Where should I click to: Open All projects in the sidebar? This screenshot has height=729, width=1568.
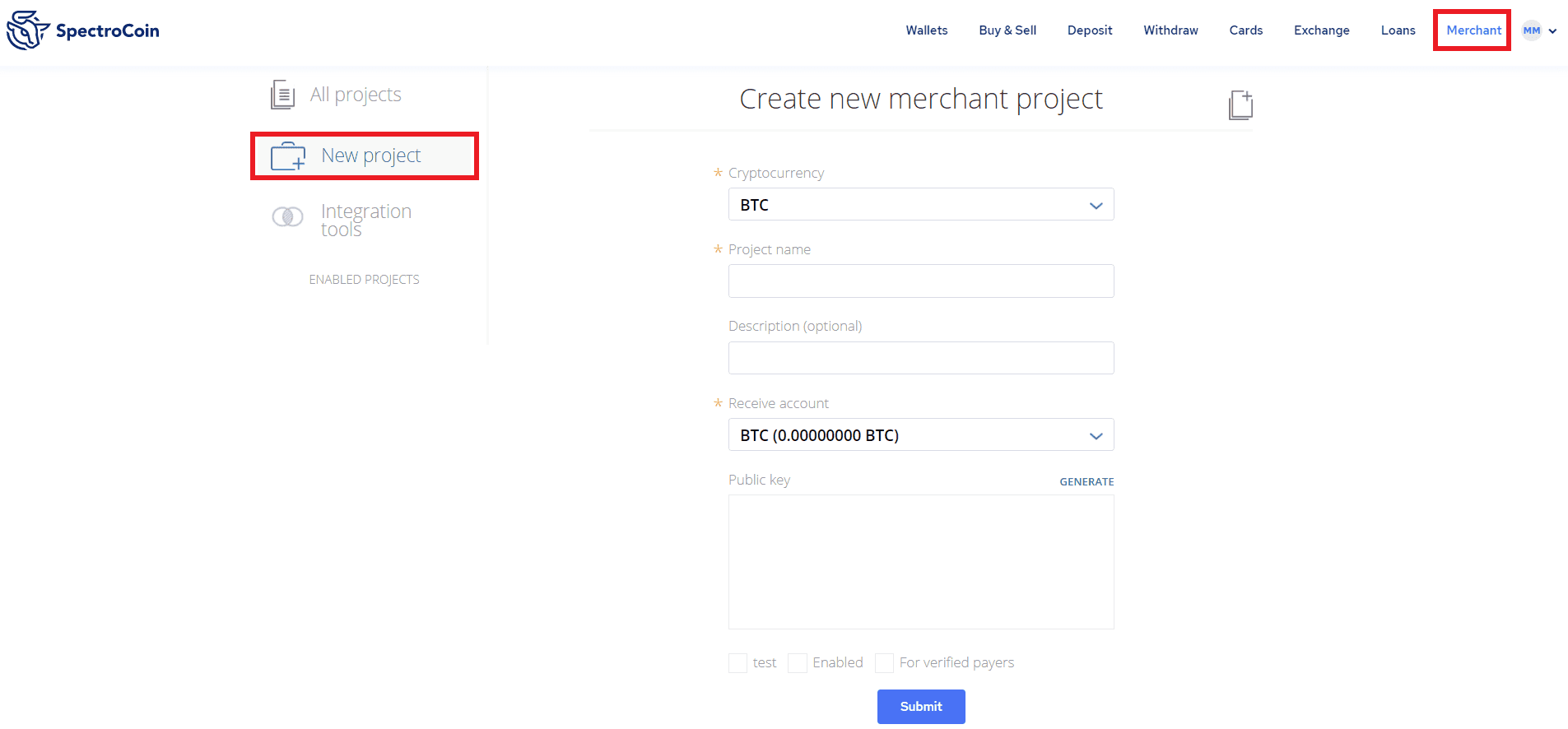356,95
